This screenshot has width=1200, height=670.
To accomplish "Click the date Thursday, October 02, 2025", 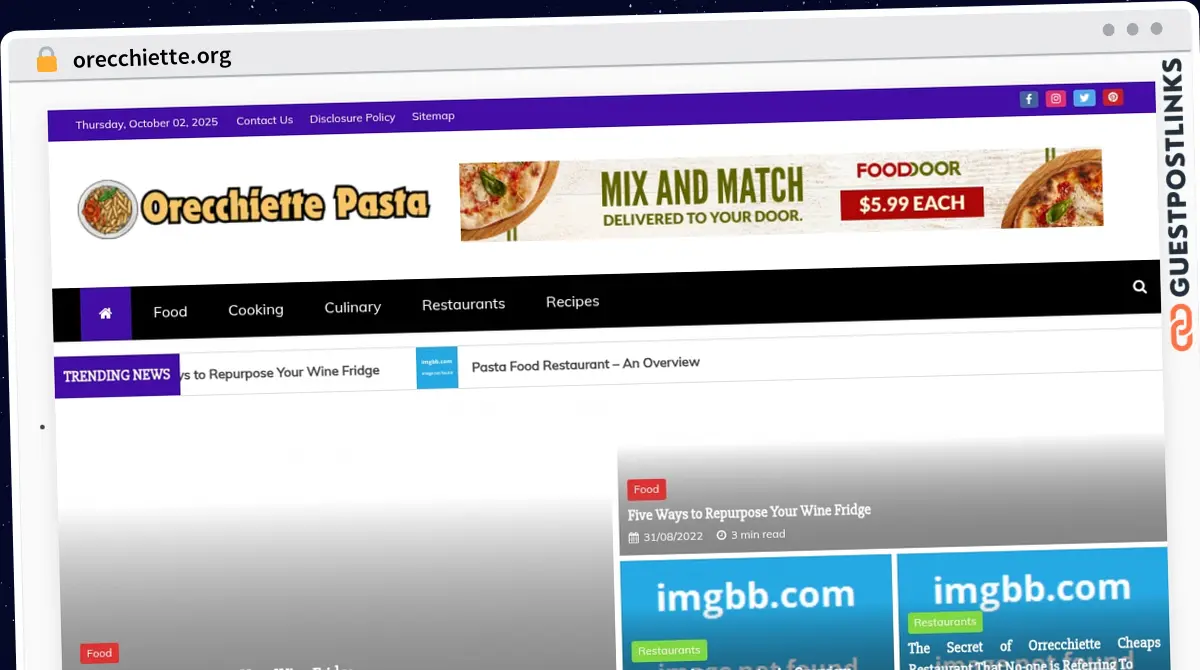I will pyautogui.click(x=146, y=124).
